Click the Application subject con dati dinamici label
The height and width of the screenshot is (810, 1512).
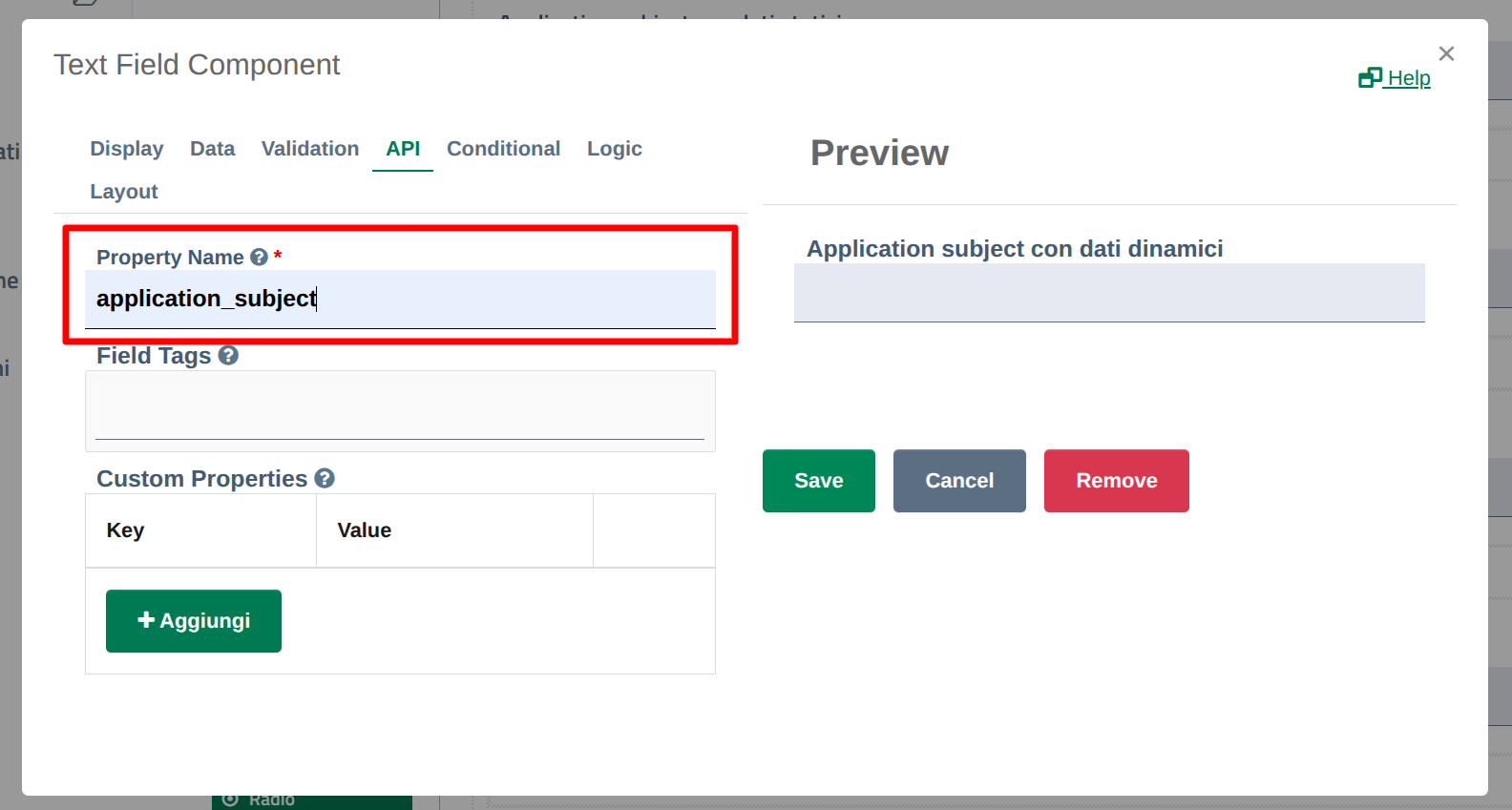1015,249
